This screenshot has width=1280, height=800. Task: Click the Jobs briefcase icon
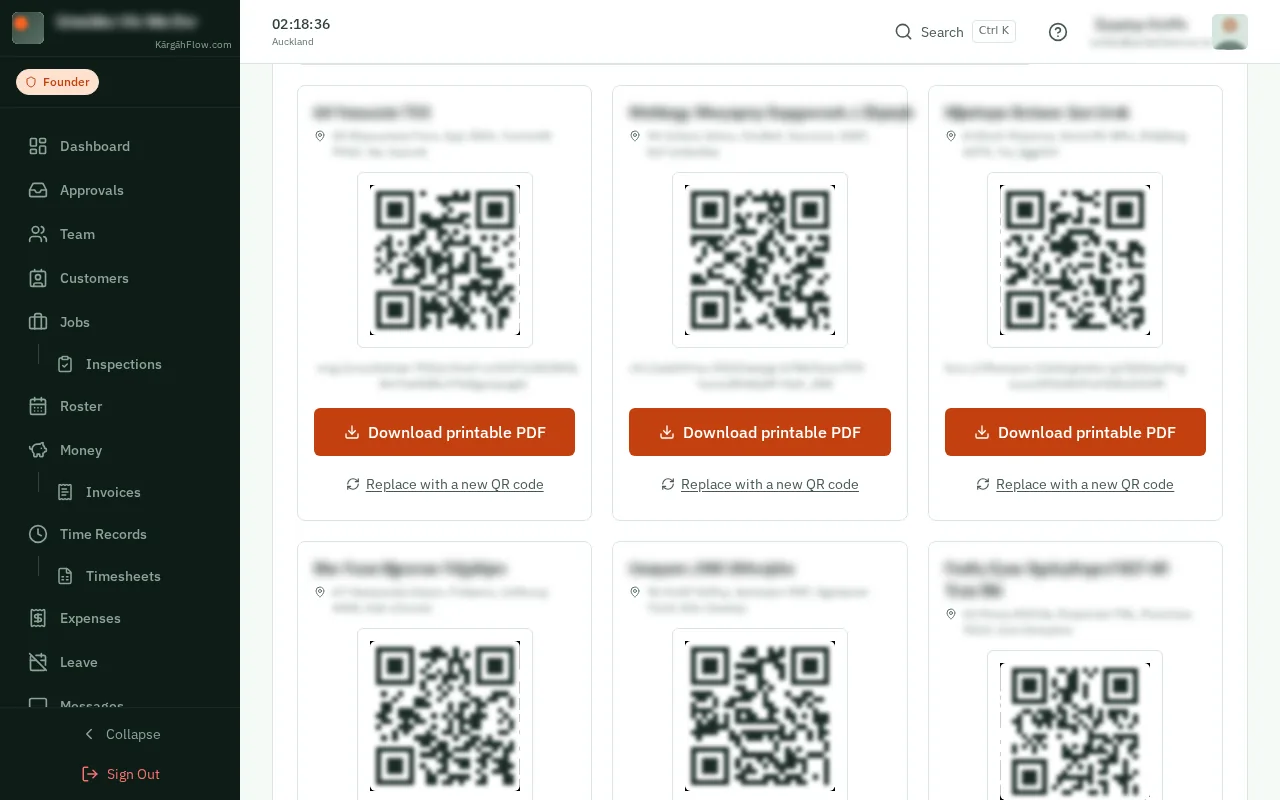pos(38,322)
